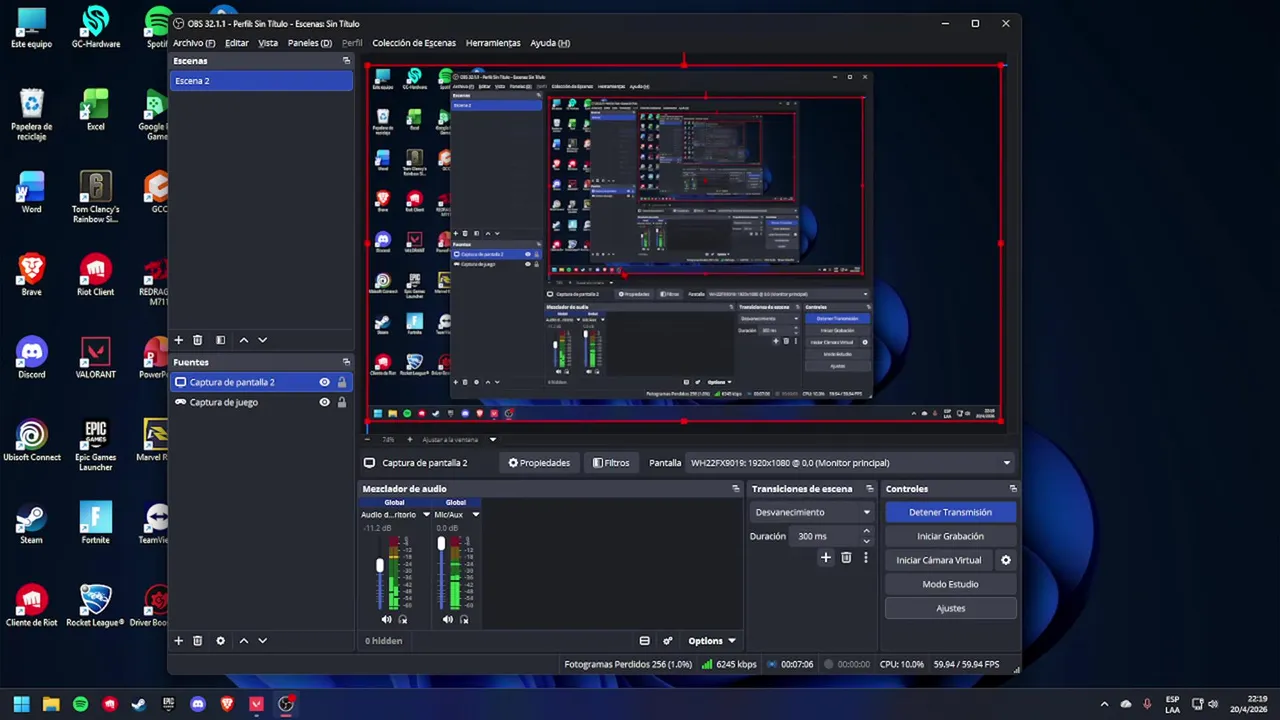
Task: Zoom out the preview with minus icon
Action: (x=367, y=439)
